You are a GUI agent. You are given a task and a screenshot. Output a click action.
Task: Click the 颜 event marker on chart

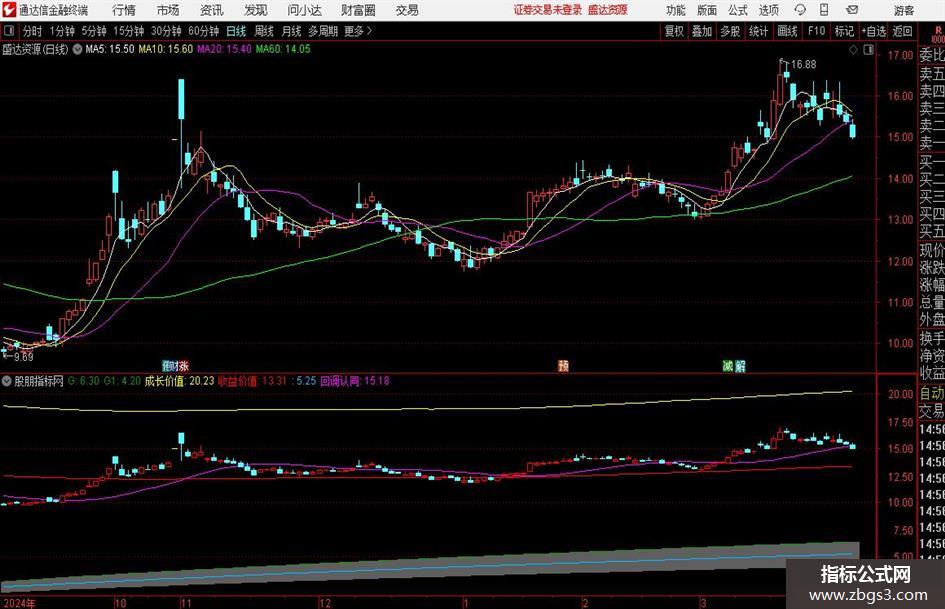[x=564, y=366]
